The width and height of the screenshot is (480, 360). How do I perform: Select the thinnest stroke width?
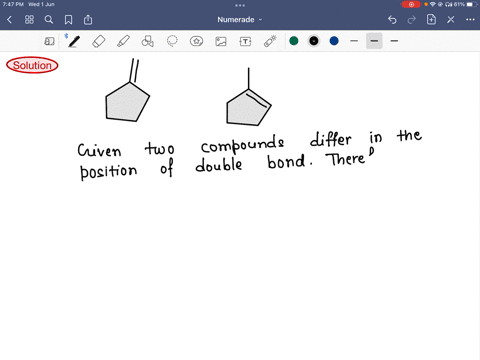354,41
